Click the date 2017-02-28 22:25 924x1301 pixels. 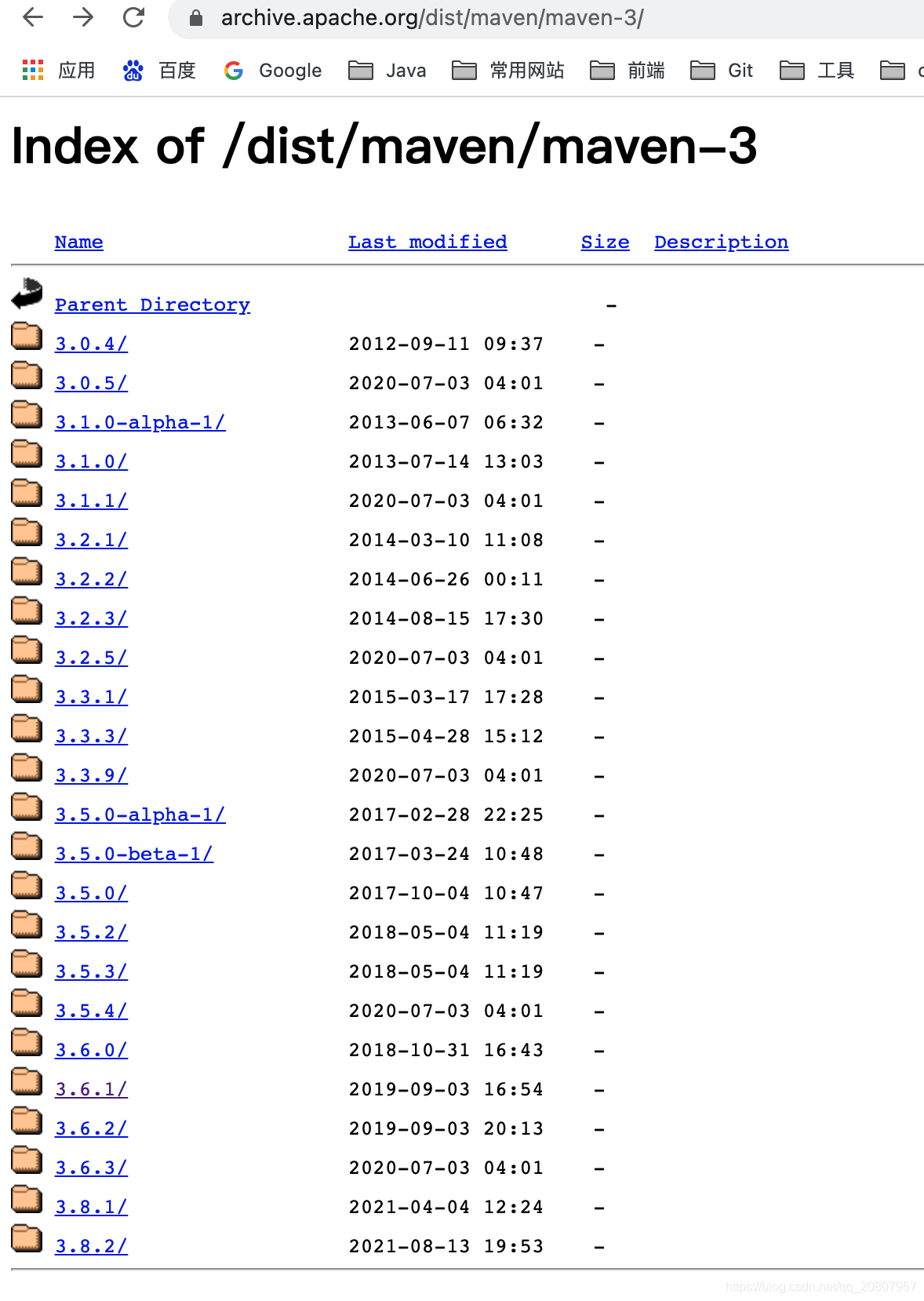point(446,814)
